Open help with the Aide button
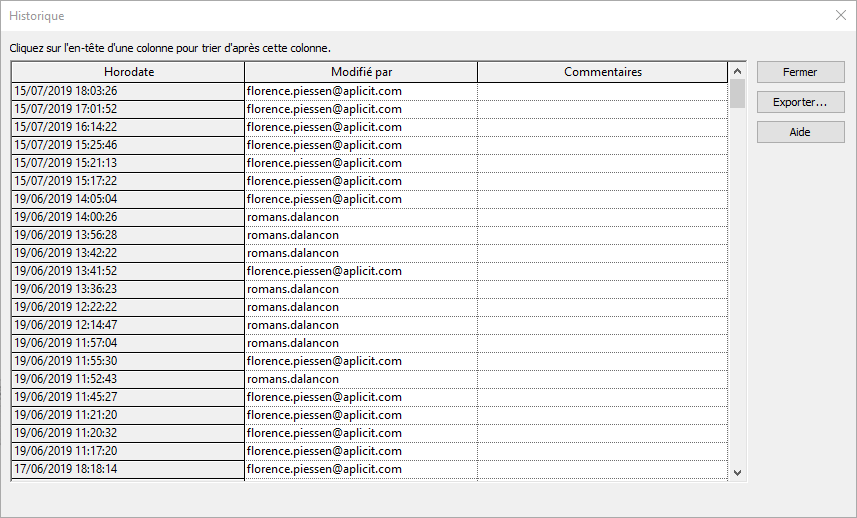Image resolution: width=857 pixels, height=518 pixels. pos(800,132)
